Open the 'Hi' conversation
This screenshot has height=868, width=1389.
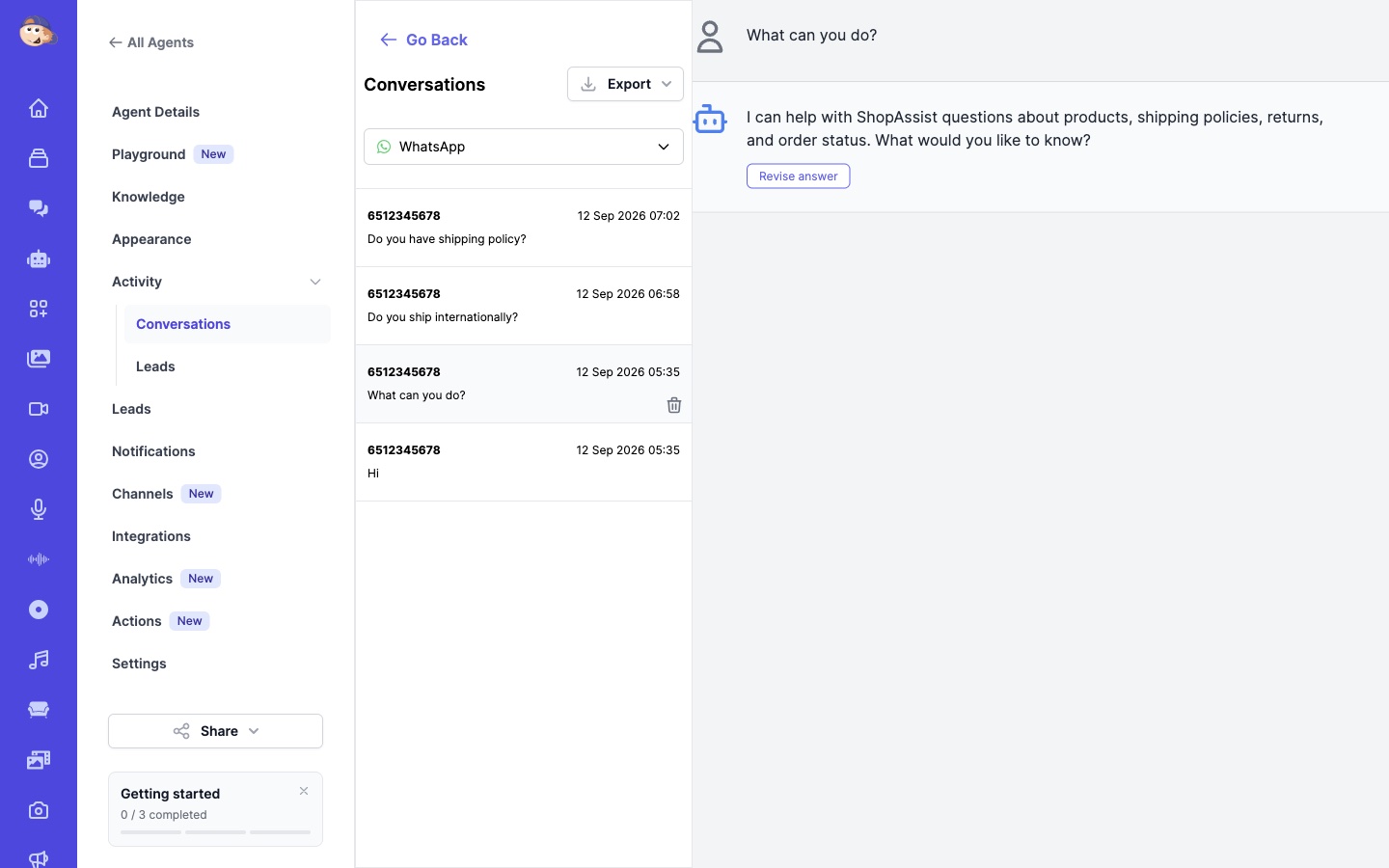tap(524, 462)
